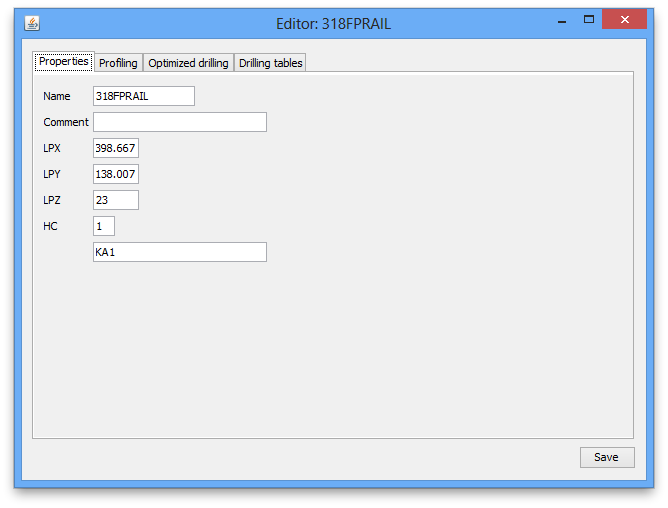
Task: Click the field containing KA1
Action: [x=180, y=252]
